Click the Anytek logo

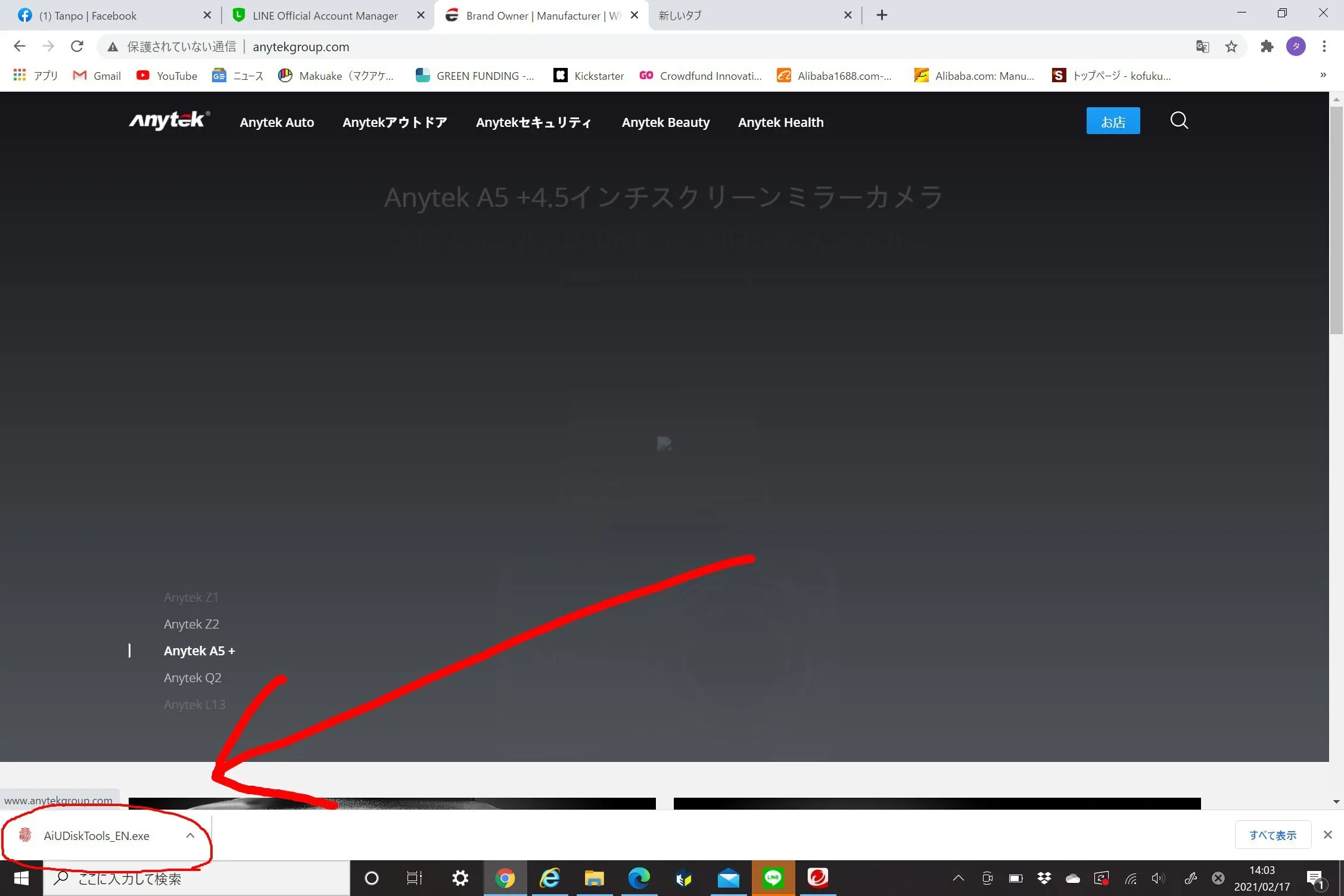point(169,121)
